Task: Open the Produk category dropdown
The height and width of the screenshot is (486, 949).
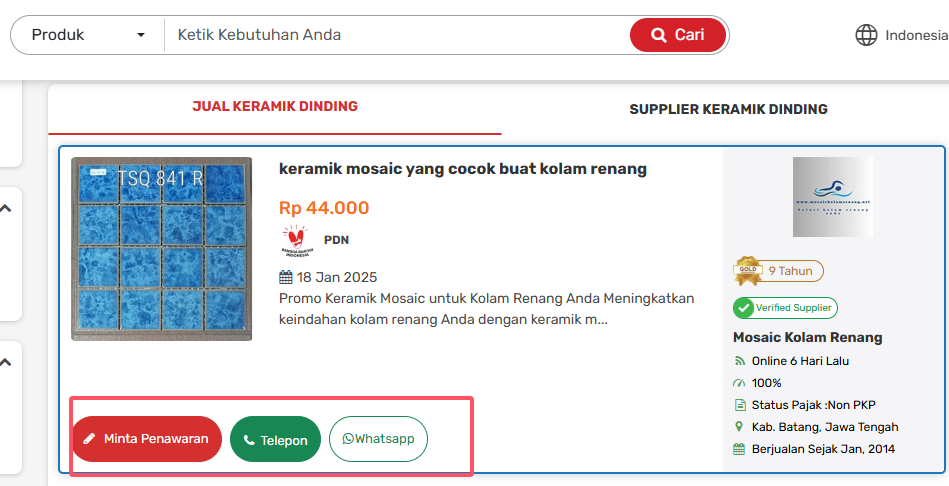Action: coord(88,35)
